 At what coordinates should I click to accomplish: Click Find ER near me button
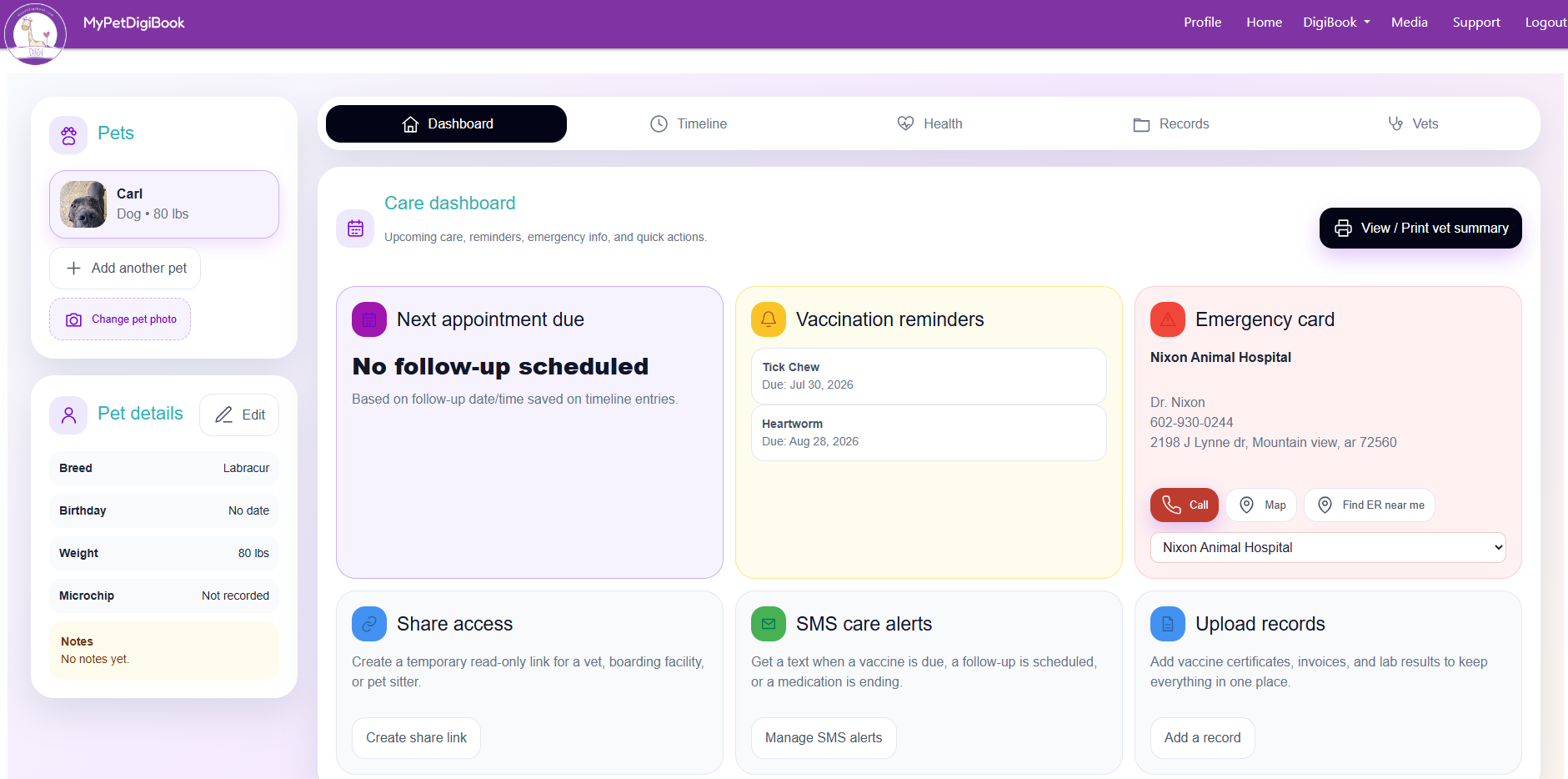1370,505
